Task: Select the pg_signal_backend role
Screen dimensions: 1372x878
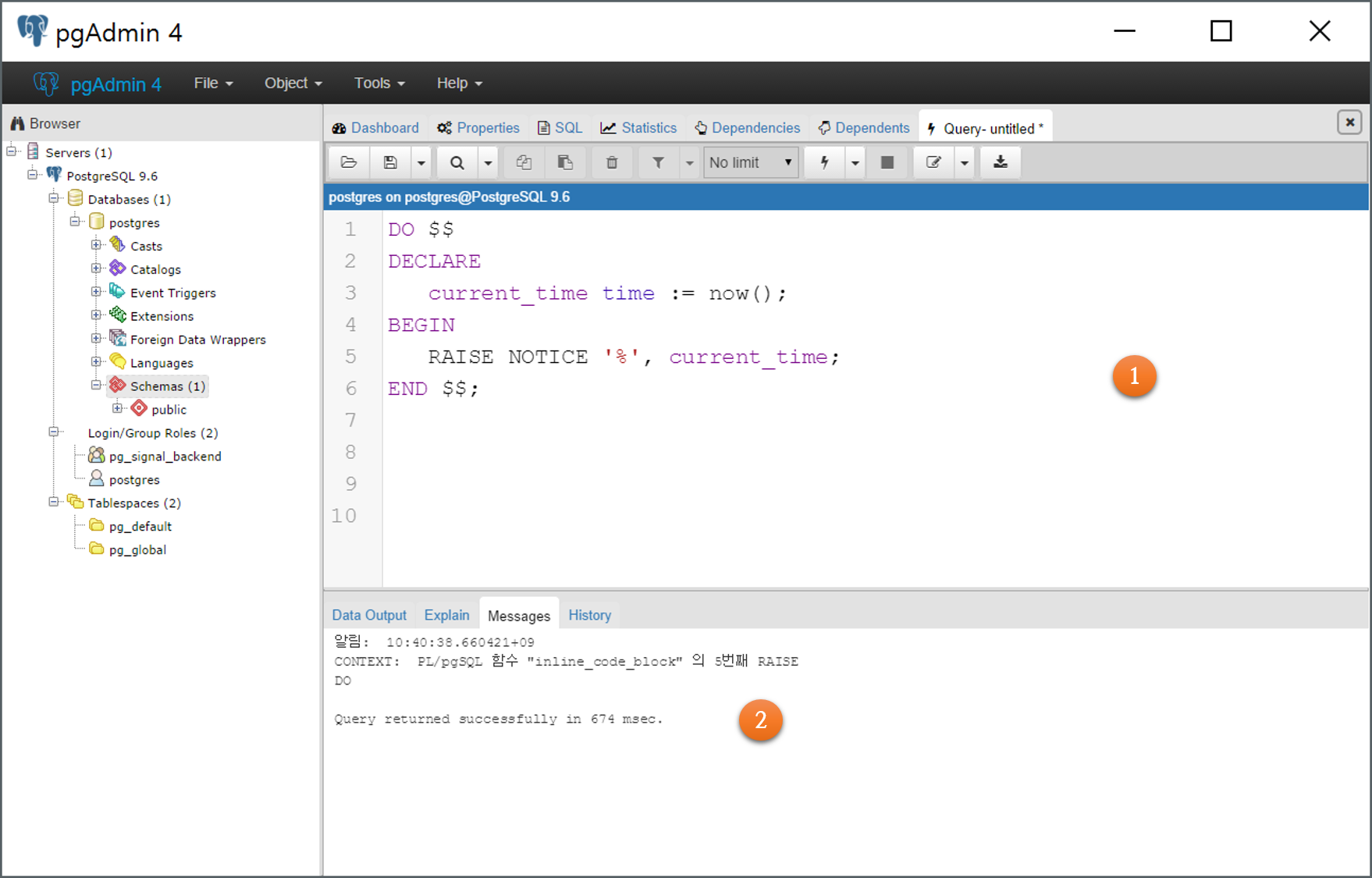Action: pos(165,457)
